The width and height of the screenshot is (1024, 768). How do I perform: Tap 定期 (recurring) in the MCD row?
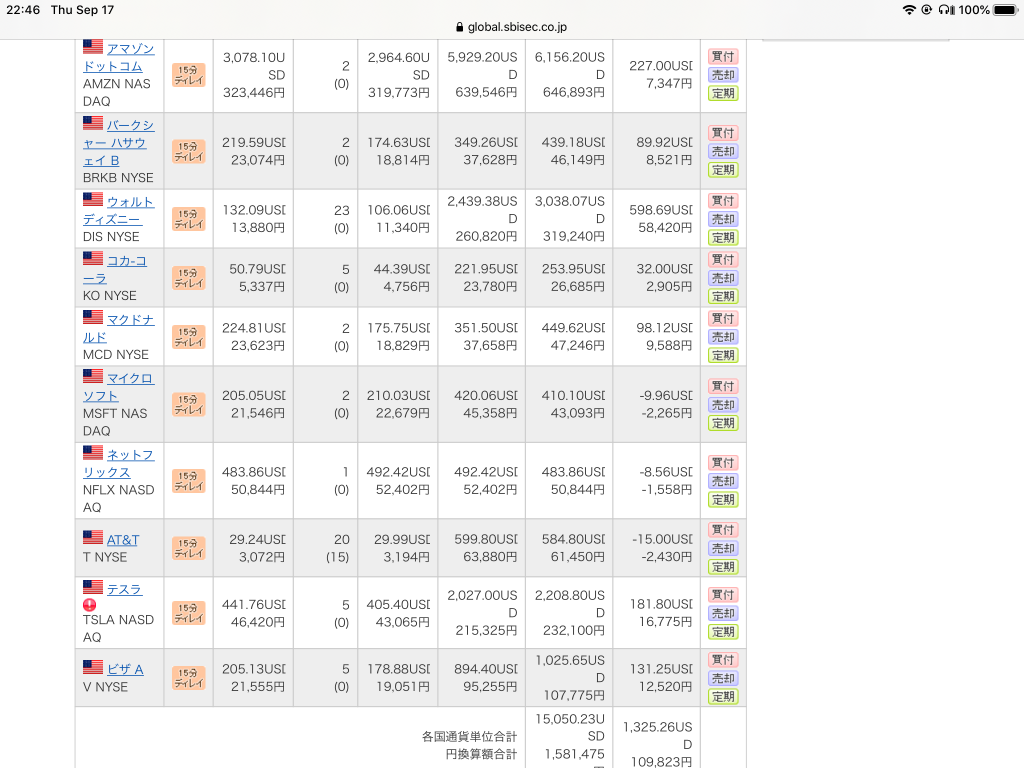(723, 355)
